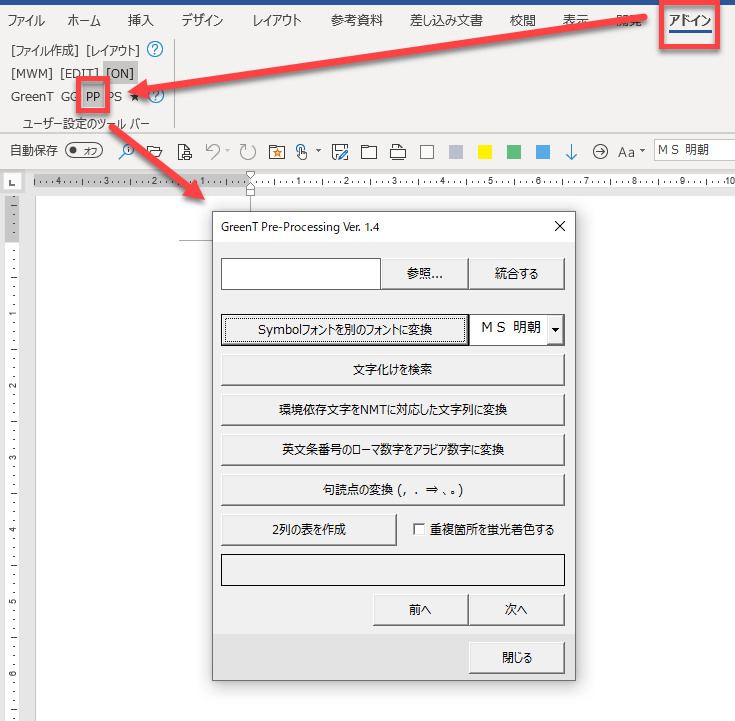The image size is (735, 721).
Task: Click the help icon beside [レイアウト]
Action: 154,49
